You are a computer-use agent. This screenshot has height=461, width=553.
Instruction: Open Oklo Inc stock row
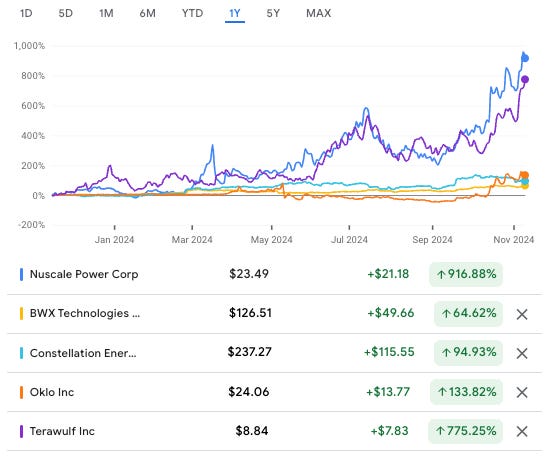tap(275, 392)
